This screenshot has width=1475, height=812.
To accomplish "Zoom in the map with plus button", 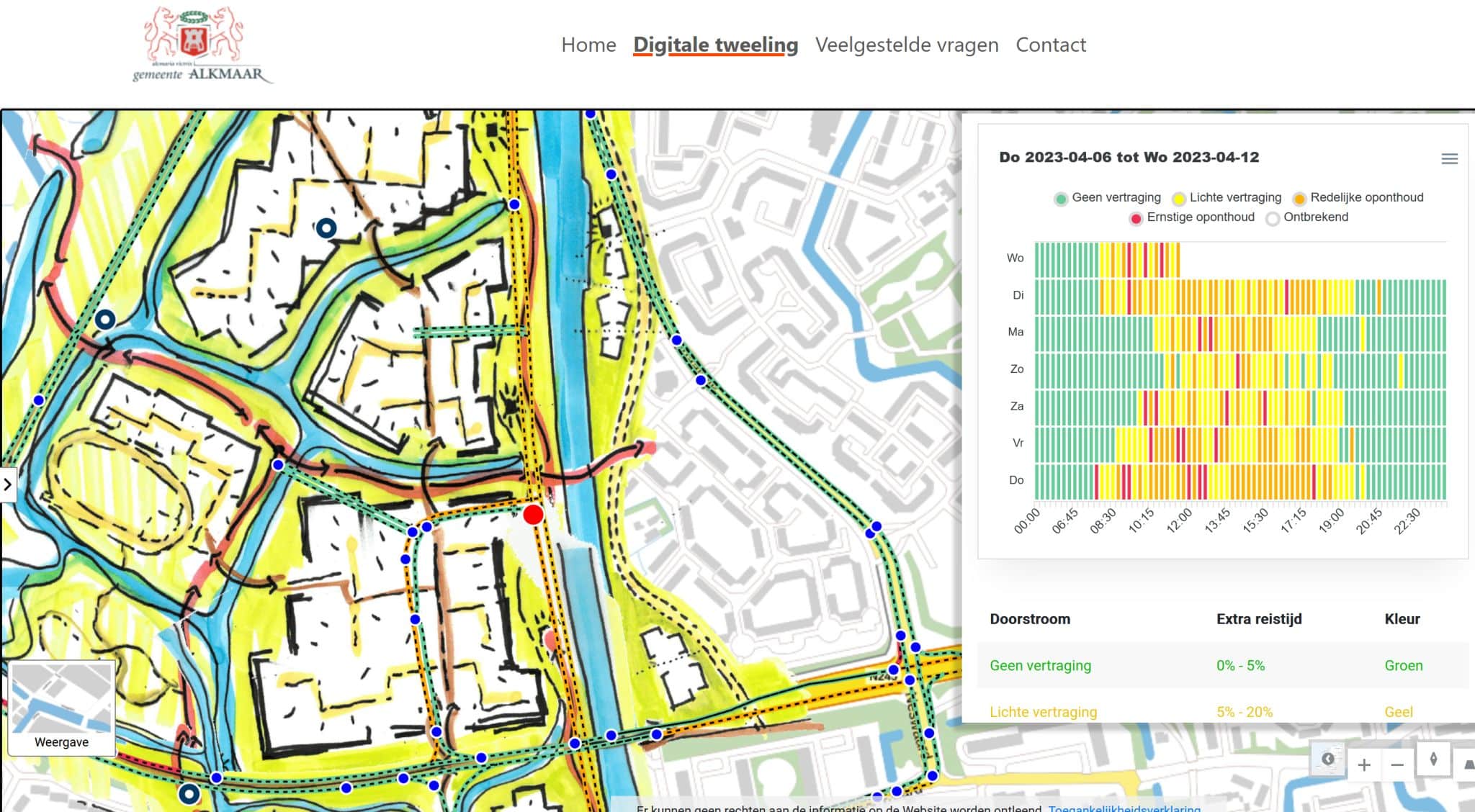I will pyautogui.click(x=1363, y=764).
